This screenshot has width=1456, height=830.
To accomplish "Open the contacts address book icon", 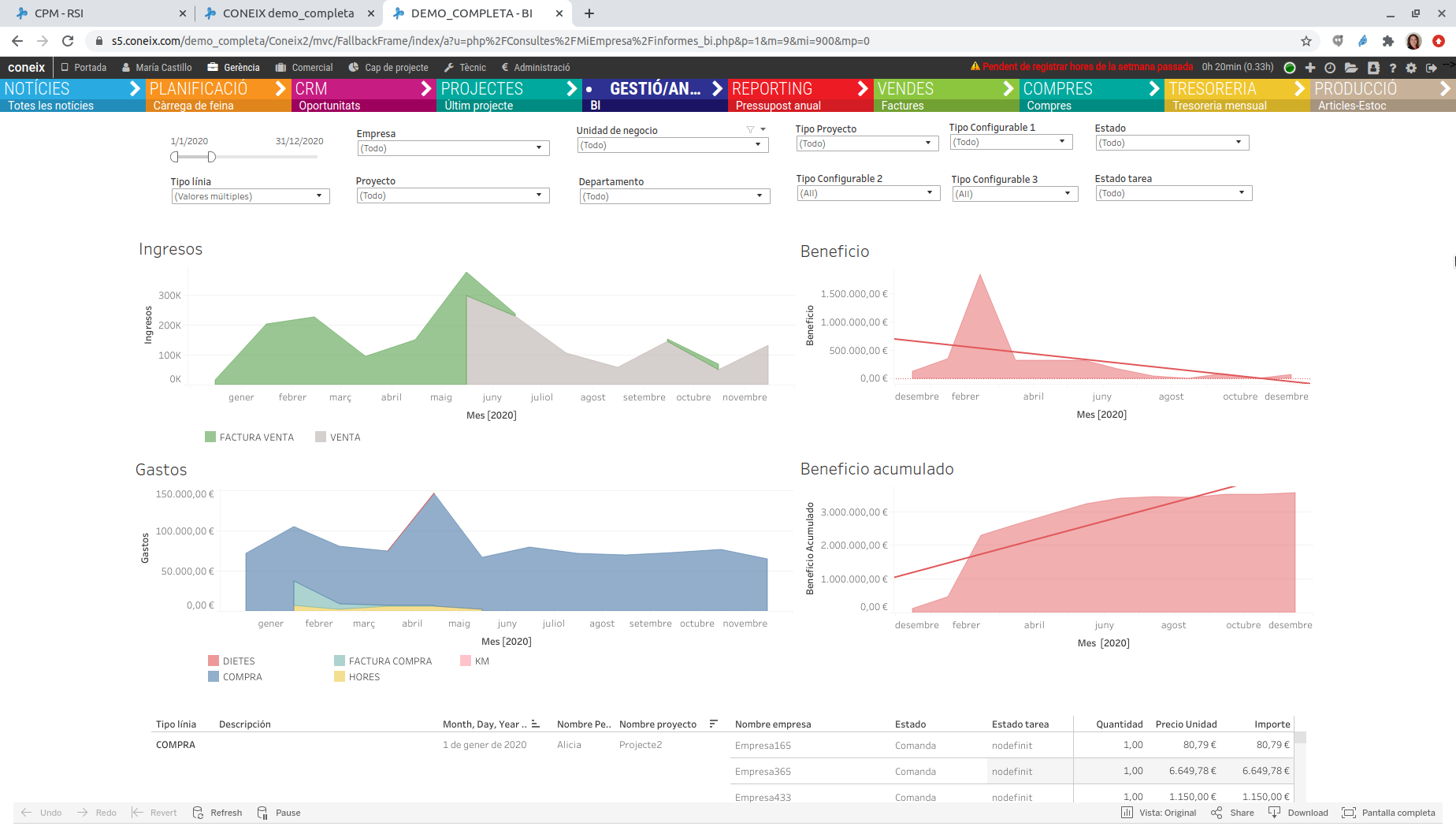I will click(1372, 68).
